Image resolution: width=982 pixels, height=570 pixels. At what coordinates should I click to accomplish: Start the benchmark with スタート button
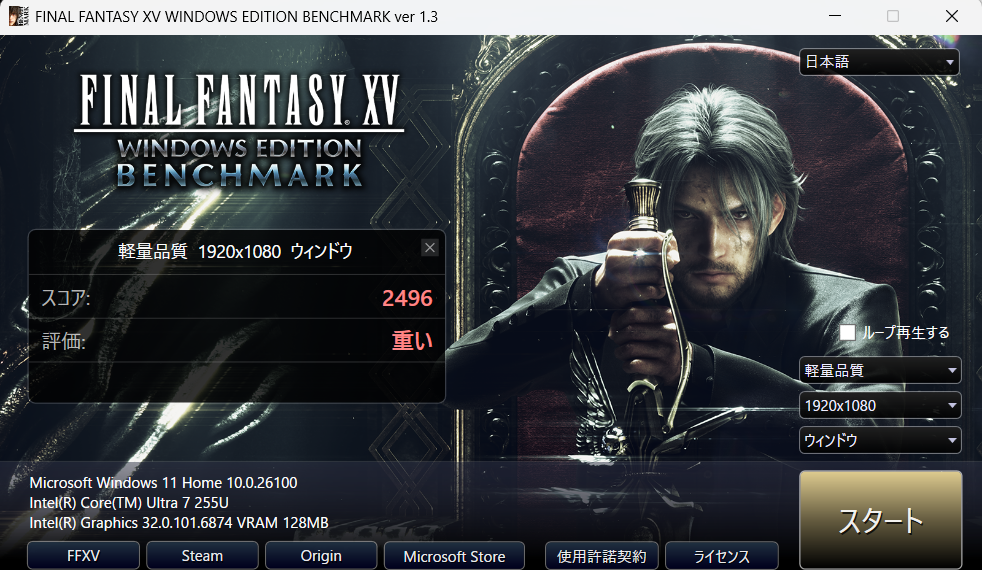click(x=881, y=521)
